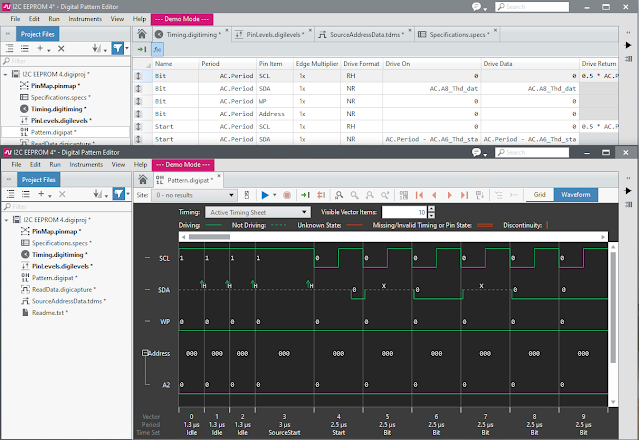The image size is (639, 440).
Task: Click the jump to first failure icon
Action: 419,195
